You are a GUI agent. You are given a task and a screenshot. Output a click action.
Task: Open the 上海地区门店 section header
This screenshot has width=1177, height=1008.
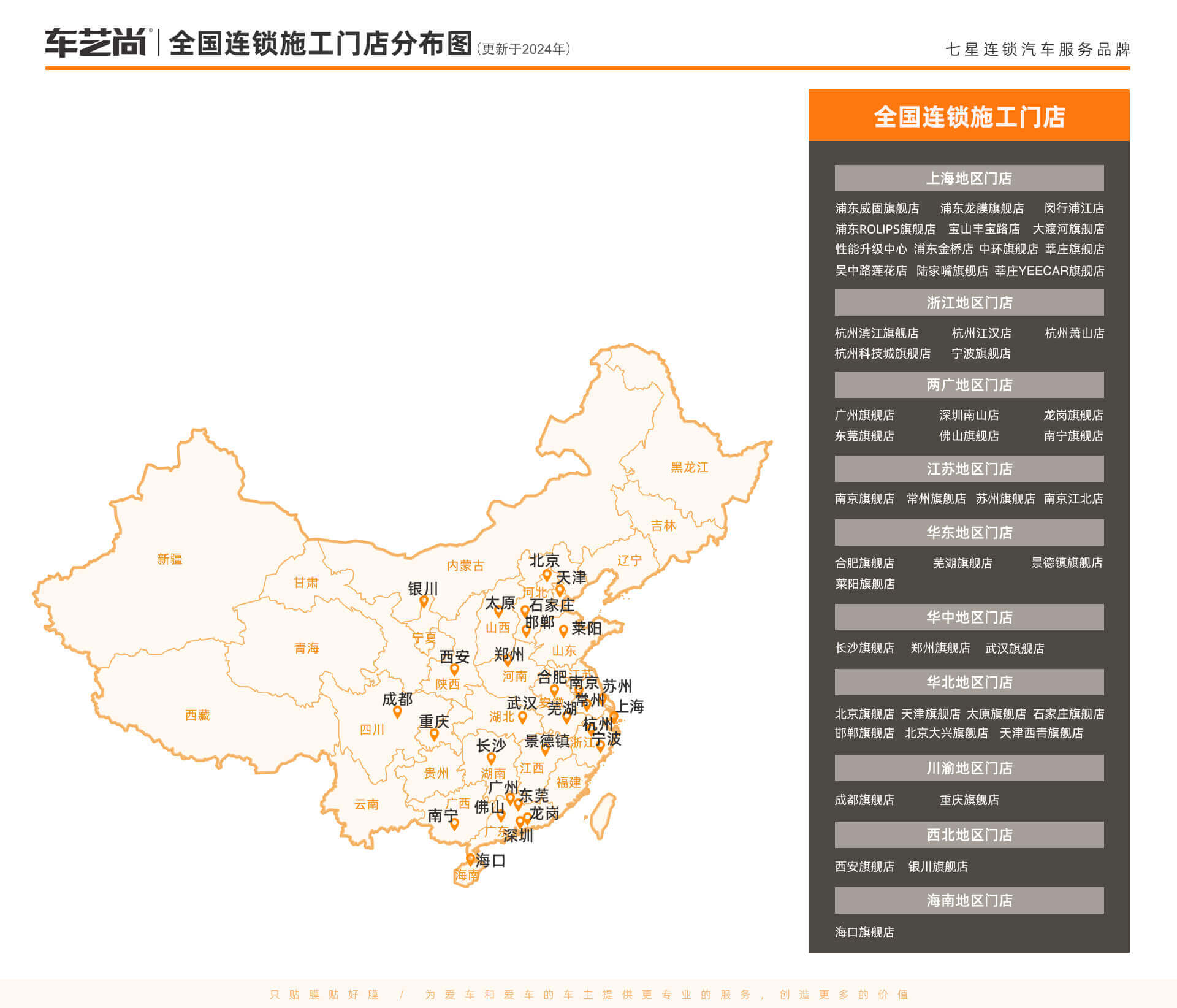tap(969, 178)
